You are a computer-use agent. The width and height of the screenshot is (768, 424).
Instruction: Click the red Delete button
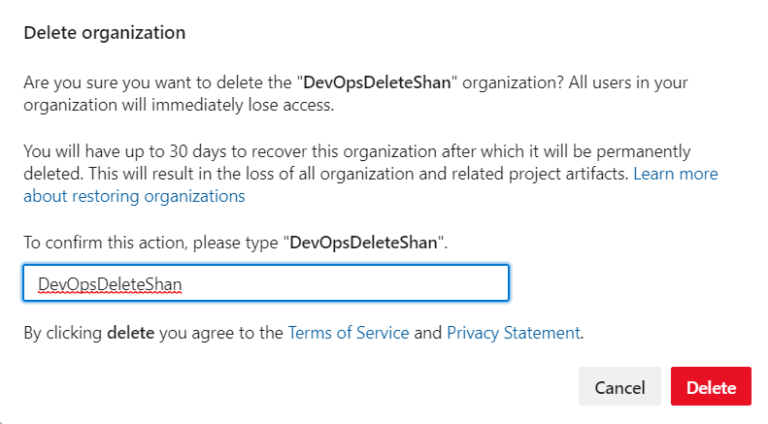pos(710,387)
